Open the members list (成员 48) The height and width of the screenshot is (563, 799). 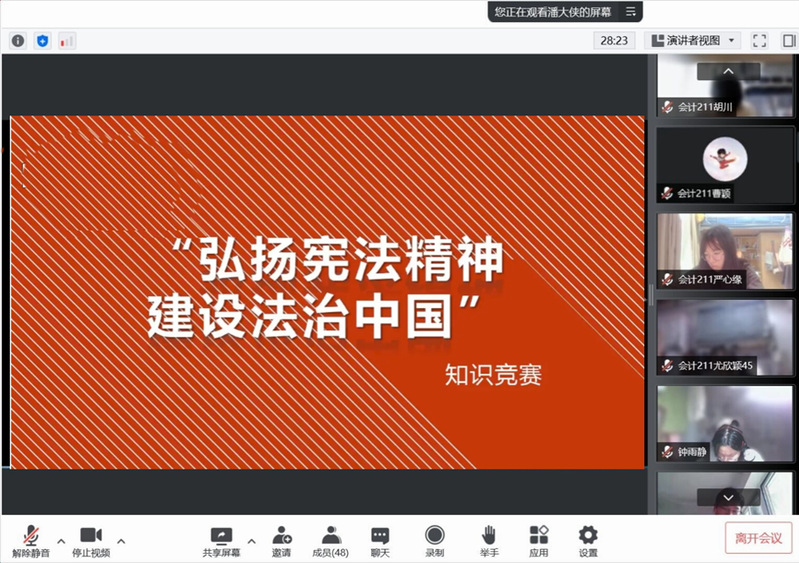tap(331, 539)
